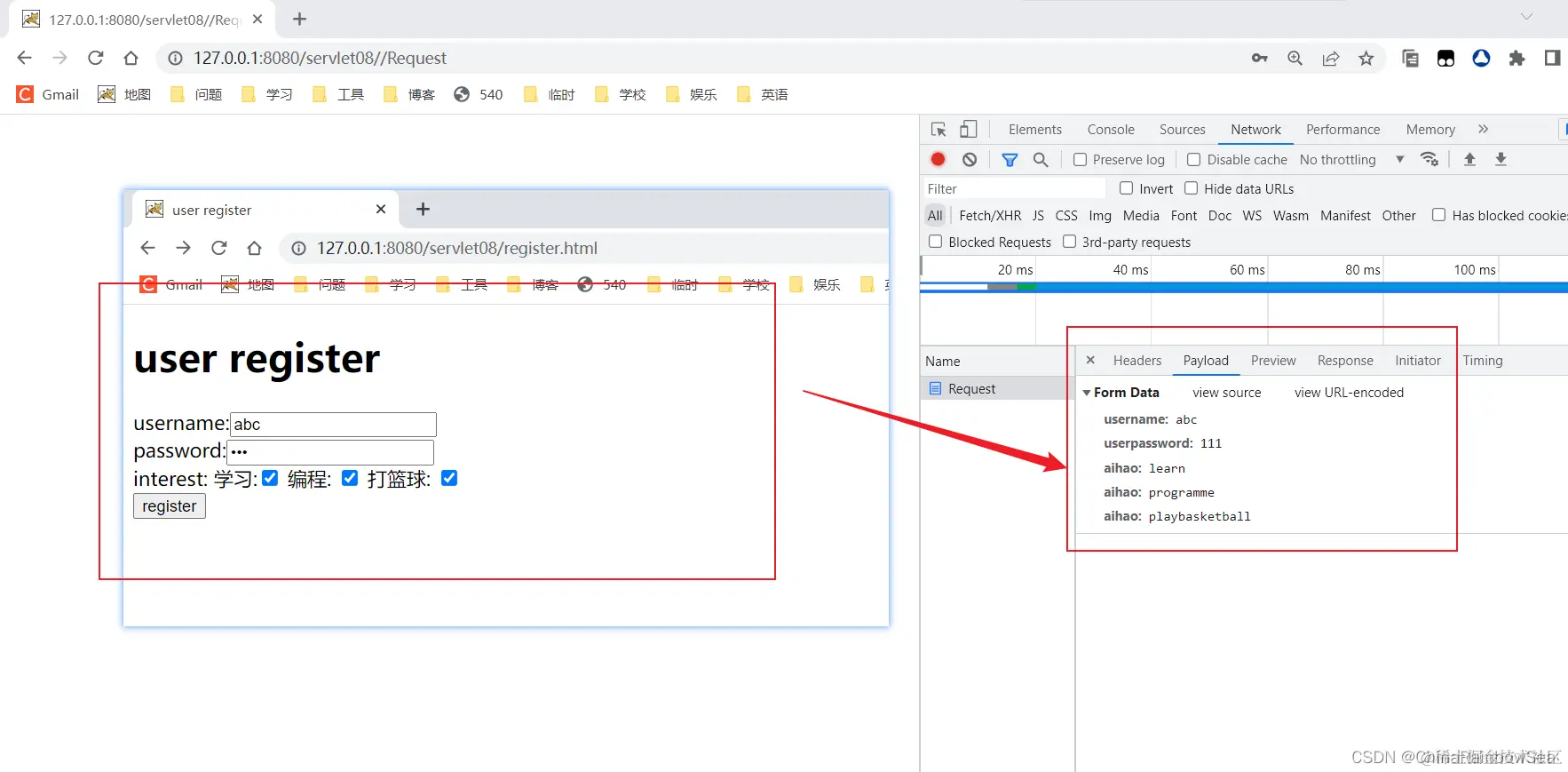The height and width of the screenshot is (772, 1568).
Task: Click the network timeline overview bar
Action: (1243, 287)
